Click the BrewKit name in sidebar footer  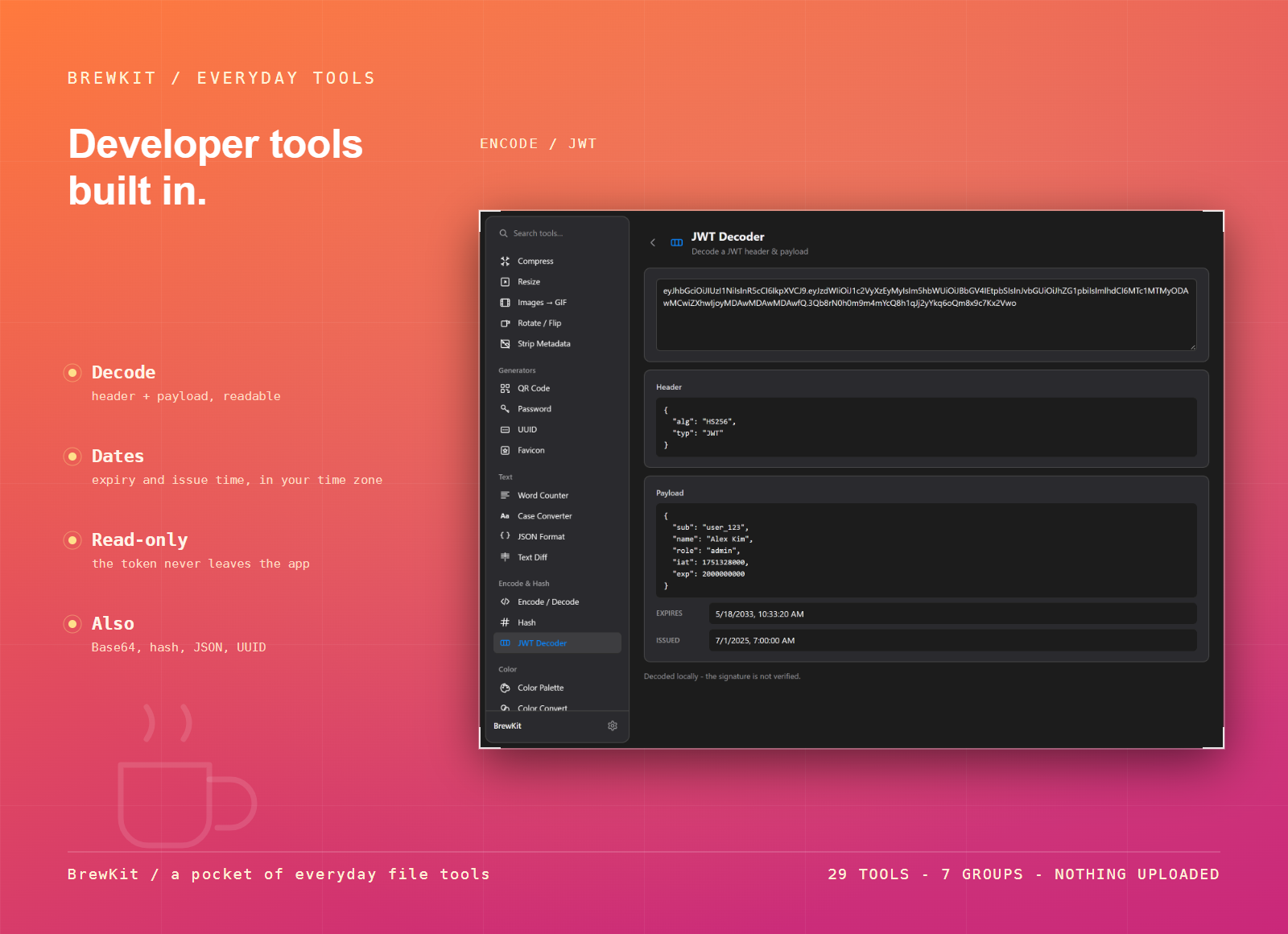click(x=507, y=726)
